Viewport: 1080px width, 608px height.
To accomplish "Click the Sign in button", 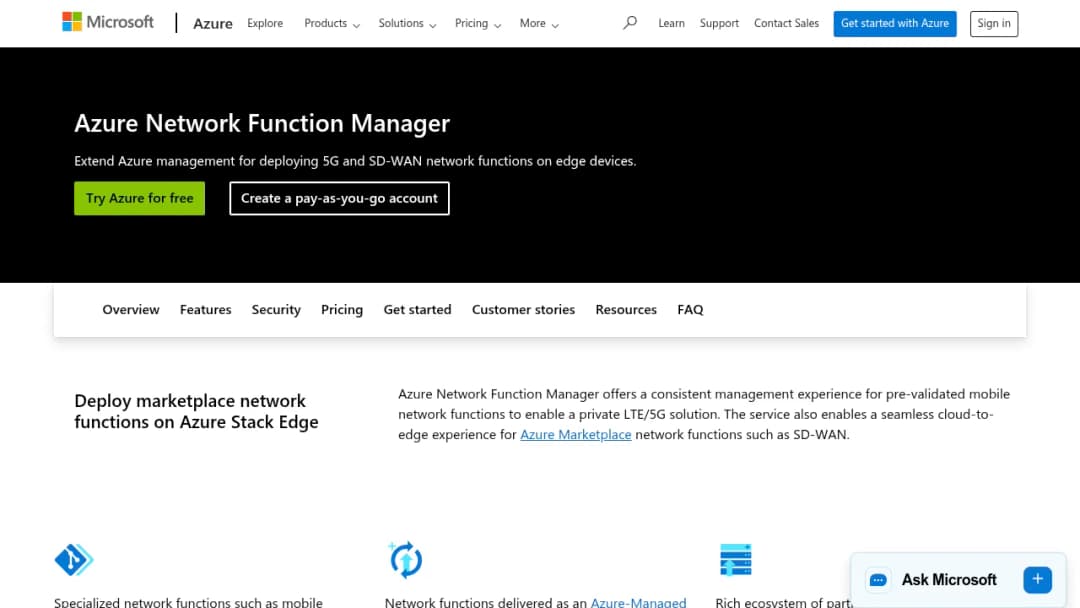I will coord(994,23).
